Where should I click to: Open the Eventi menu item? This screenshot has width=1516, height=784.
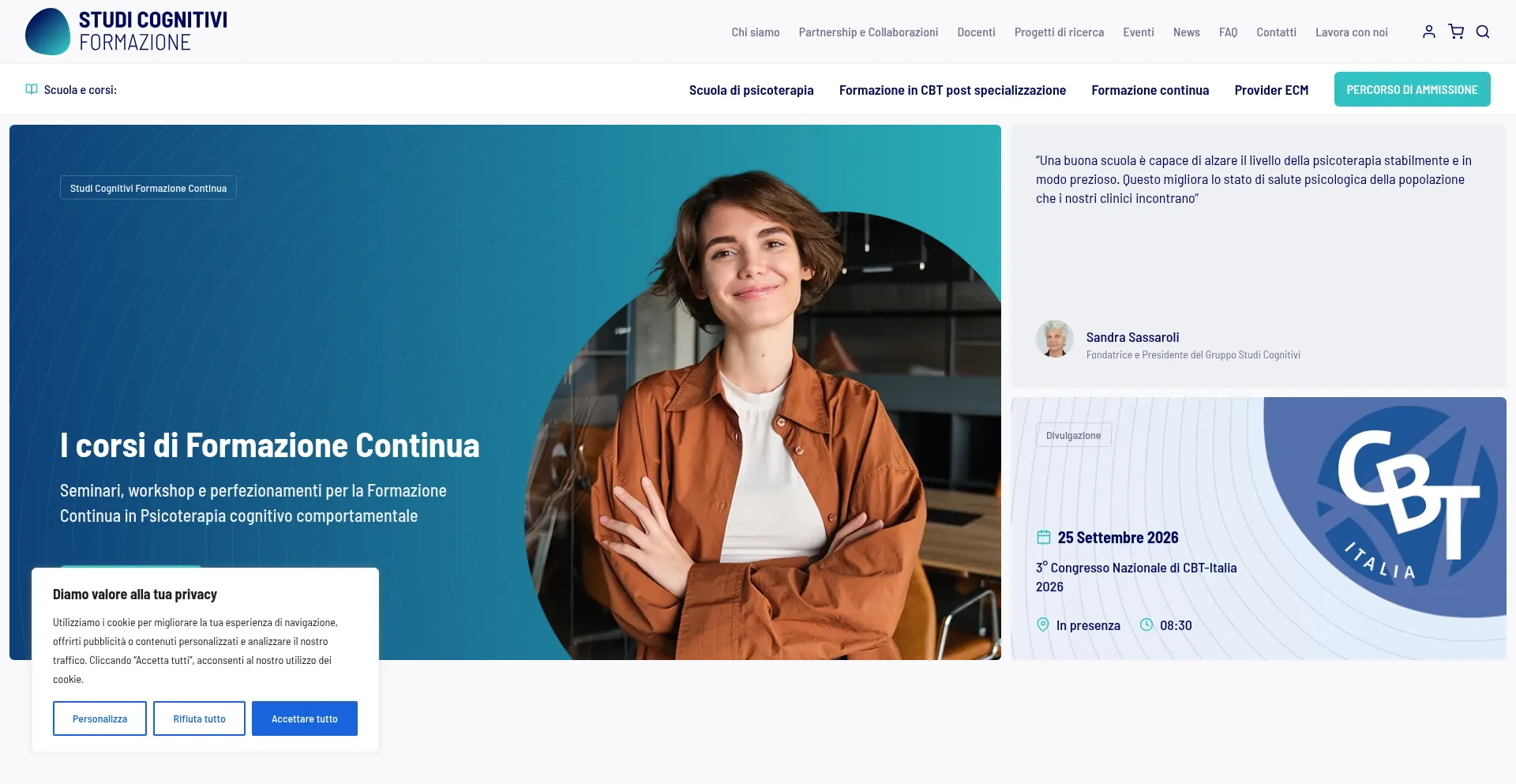pos(1139,32)
